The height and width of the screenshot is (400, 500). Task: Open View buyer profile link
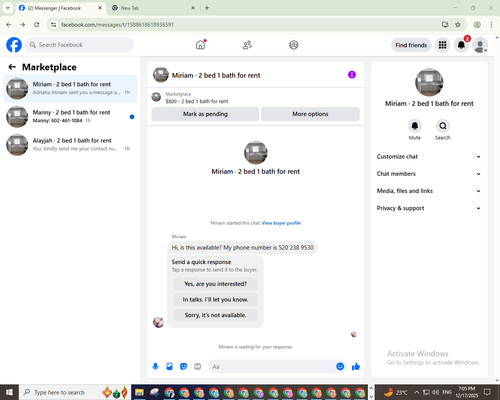click(281, 223)
